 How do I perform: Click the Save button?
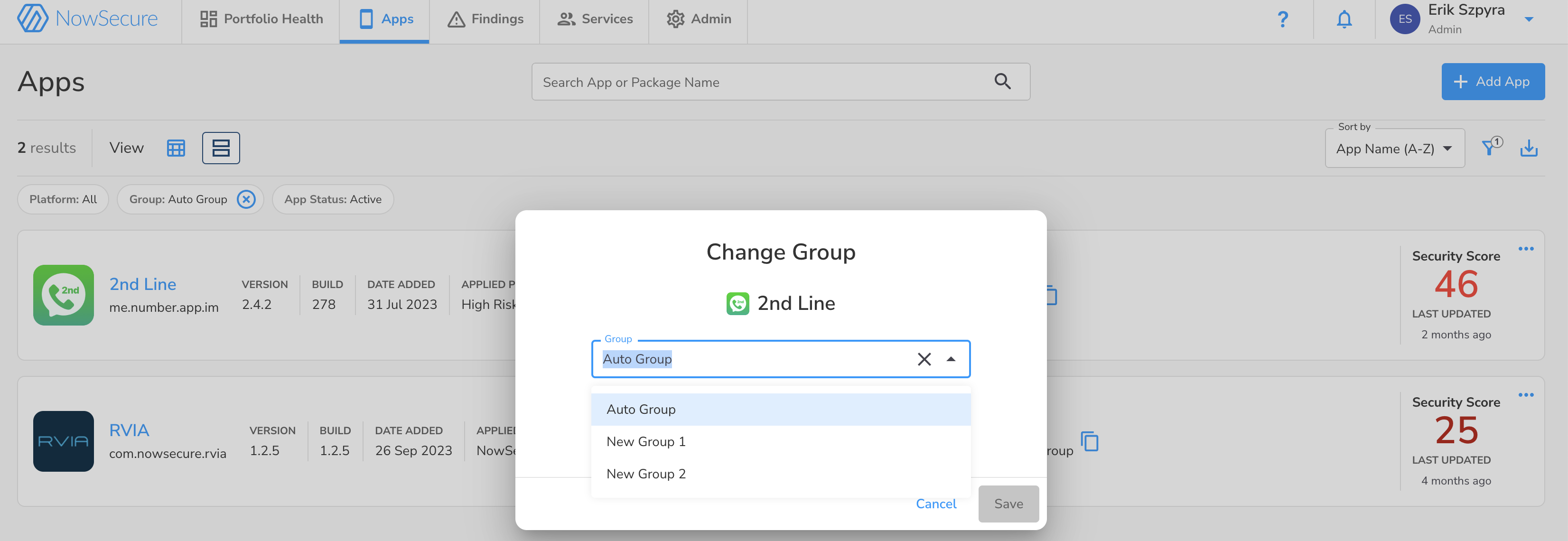click(x=1008, y=504)
